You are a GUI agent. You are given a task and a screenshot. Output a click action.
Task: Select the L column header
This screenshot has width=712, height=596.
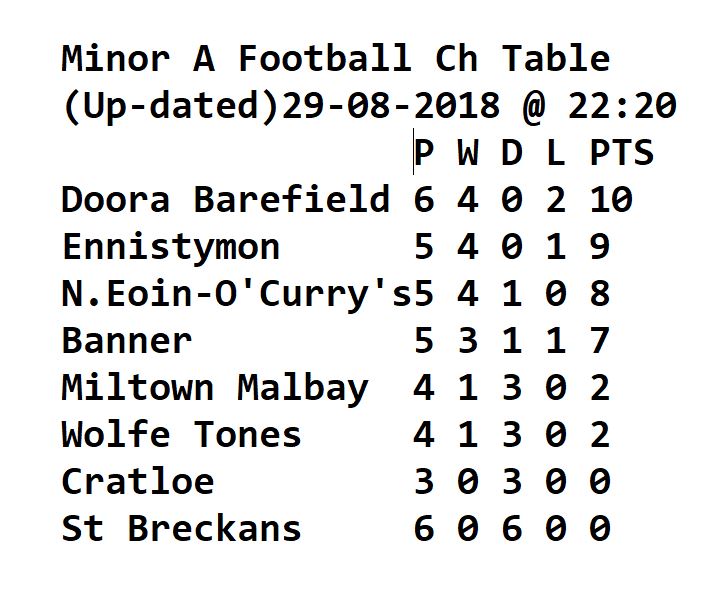tap(556, 152)
